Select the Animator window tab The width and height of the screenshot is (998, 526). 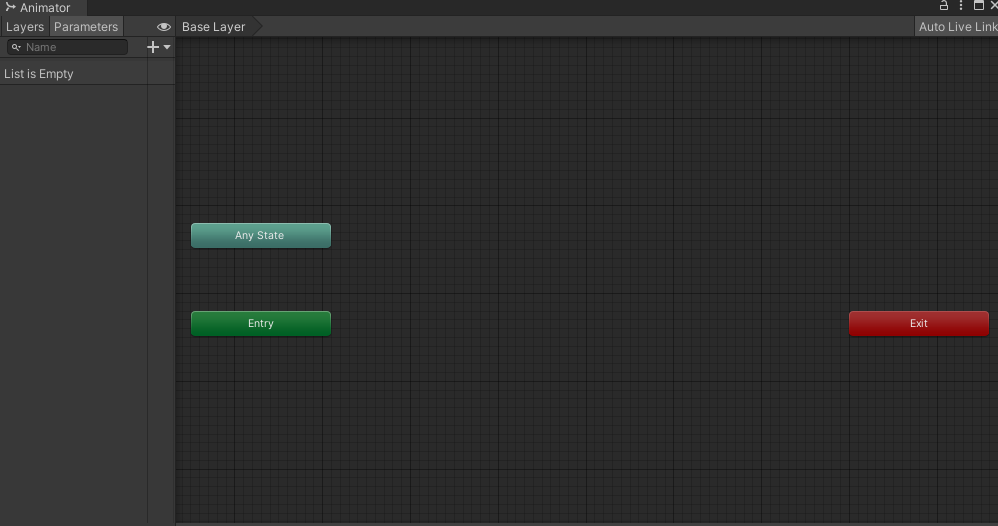pyautogui.click(x=43, y=8)
